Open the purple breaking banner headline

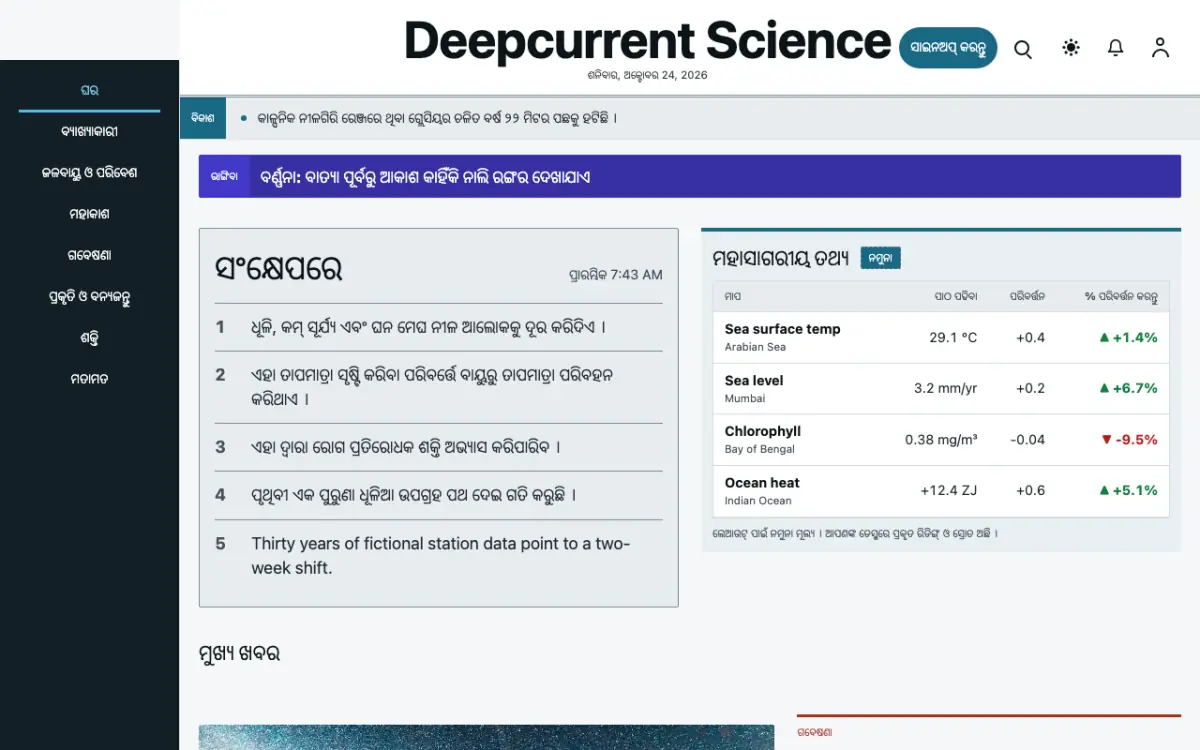(425, 177)
